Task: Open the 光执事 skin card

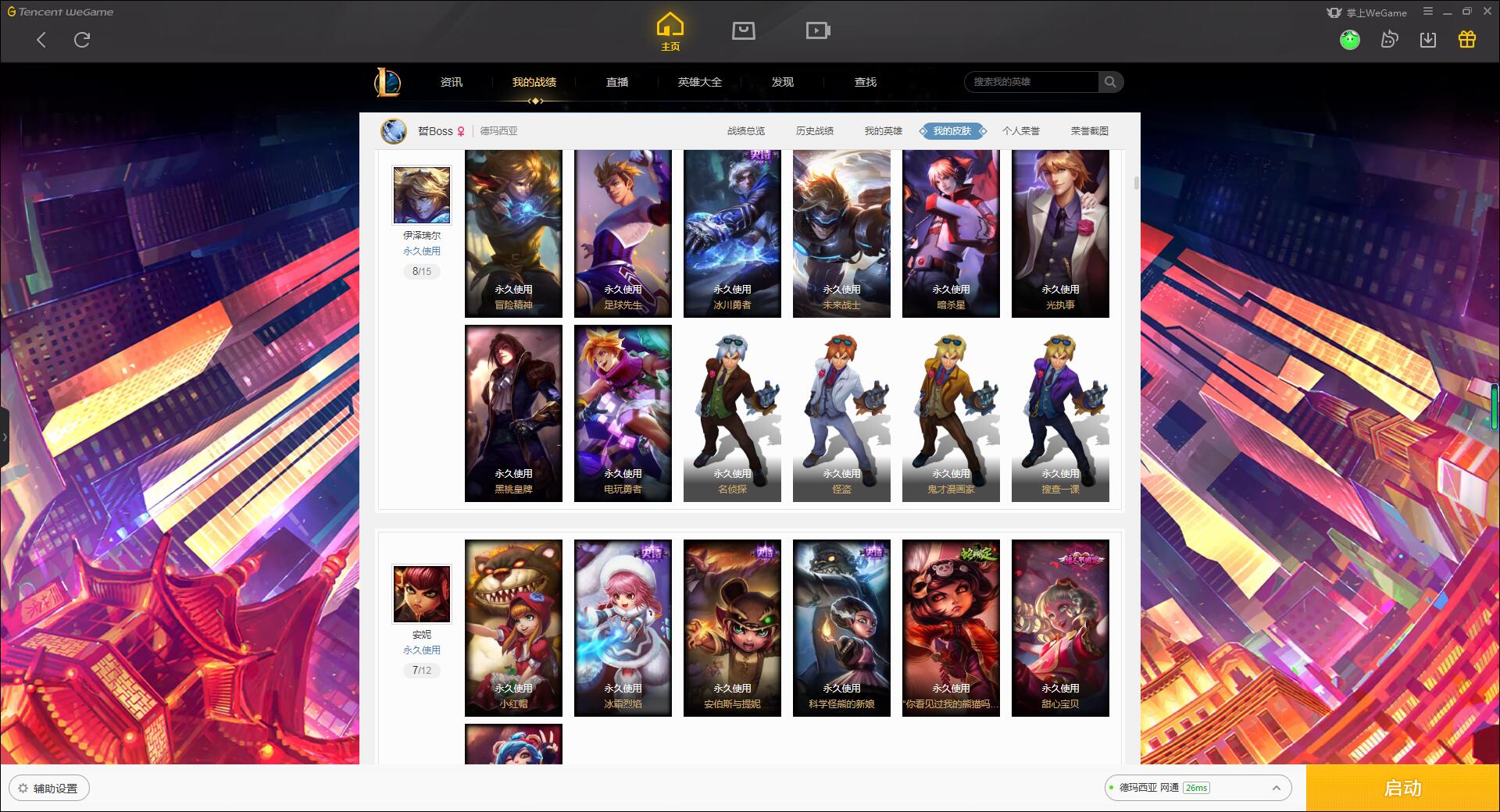Action: [x=1060, y=233]
